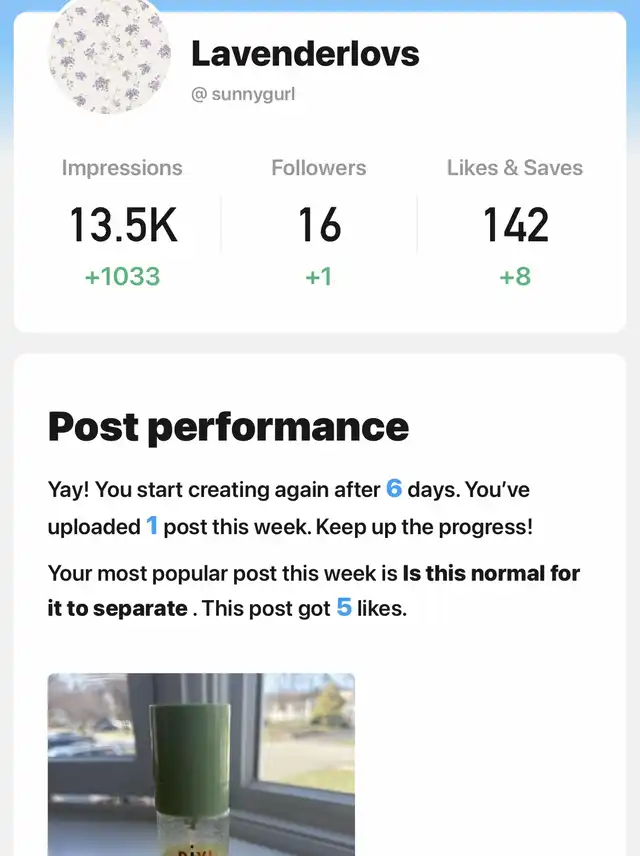Select the 142 likes and saves count
This screenshot has width=640, height=856.
pyautogui.click(x=515, y=225)
